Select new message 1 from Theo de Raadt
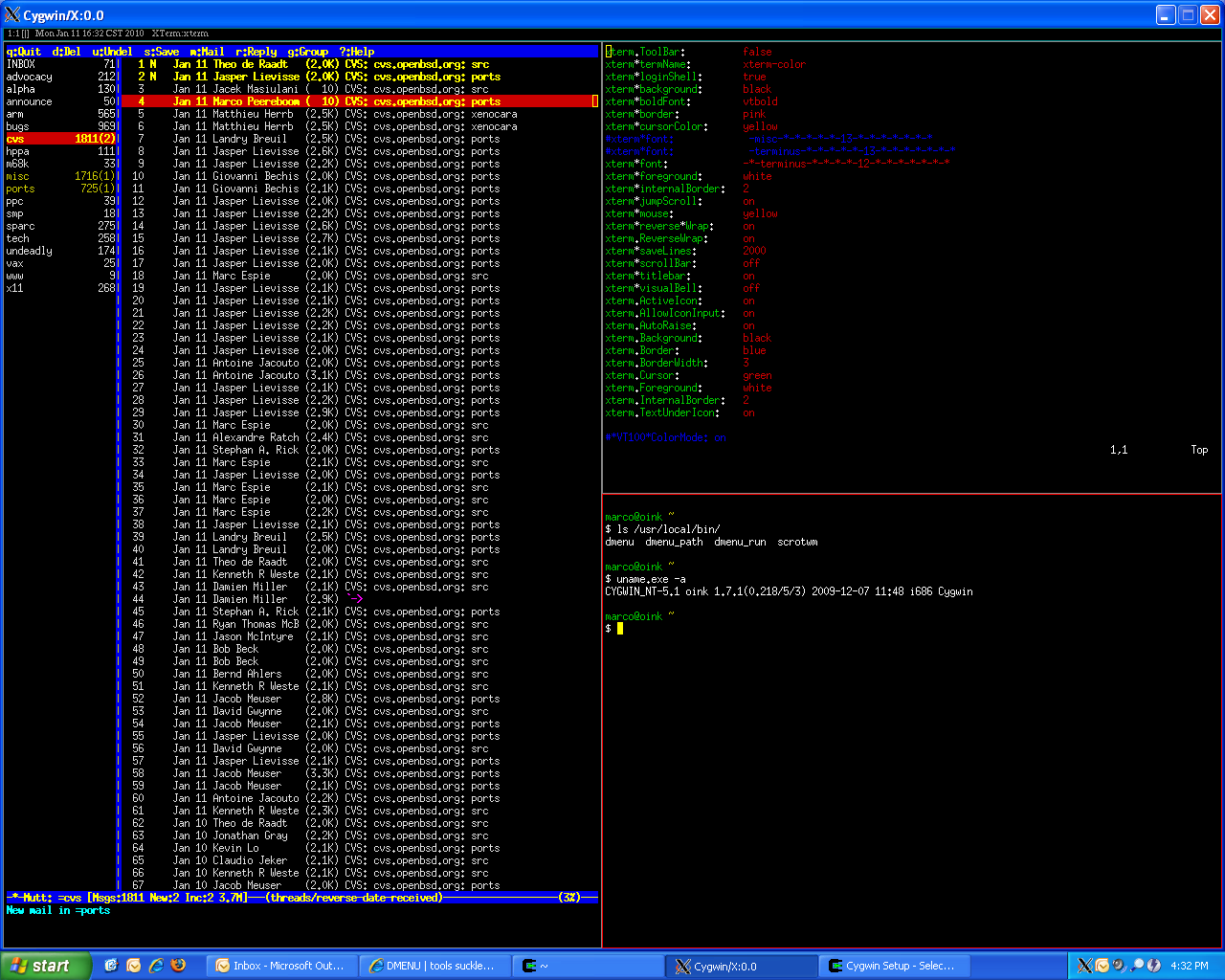Screen dimensions: 1225x980 360,64
